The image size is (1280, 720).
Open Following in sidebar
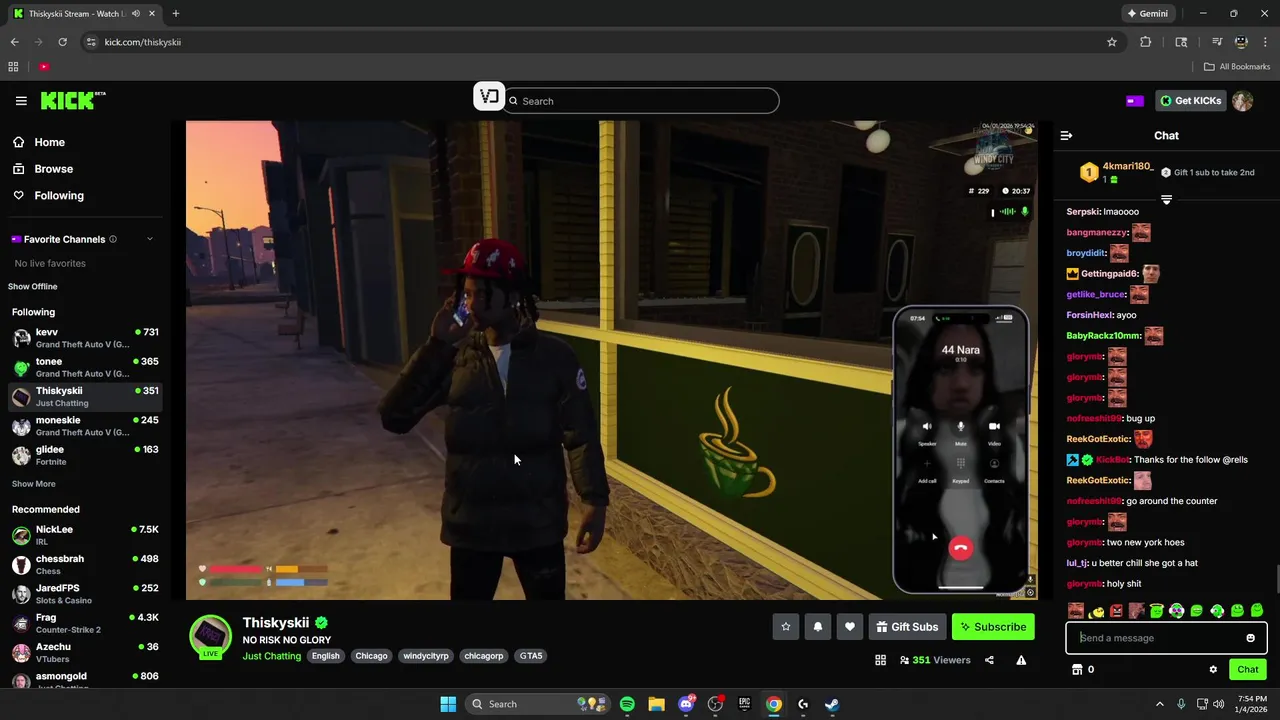click(59, 196)
